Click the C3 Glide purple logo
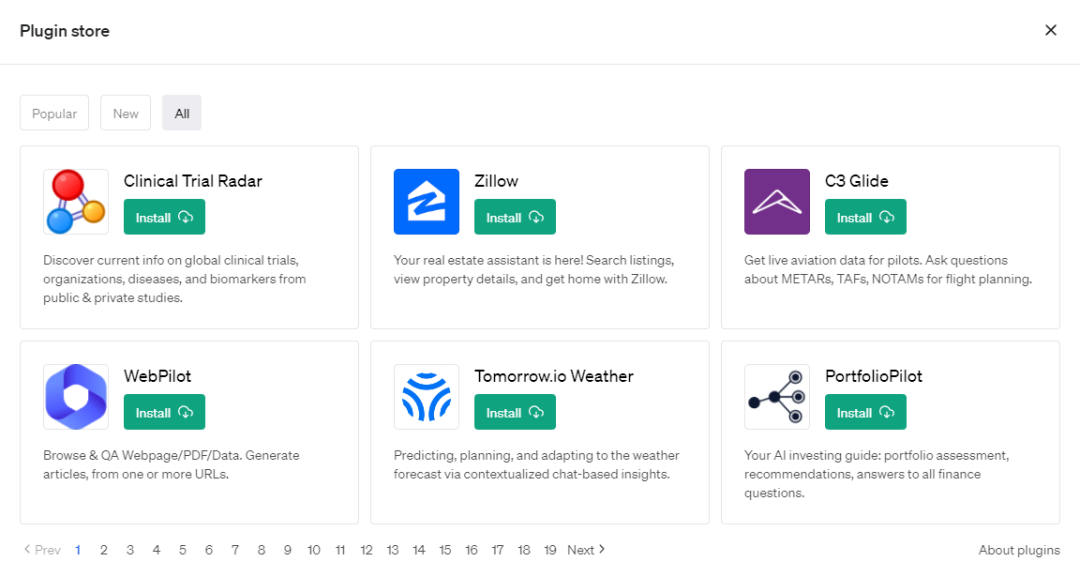Screen dimensions: 1080x577 point(777,202)
